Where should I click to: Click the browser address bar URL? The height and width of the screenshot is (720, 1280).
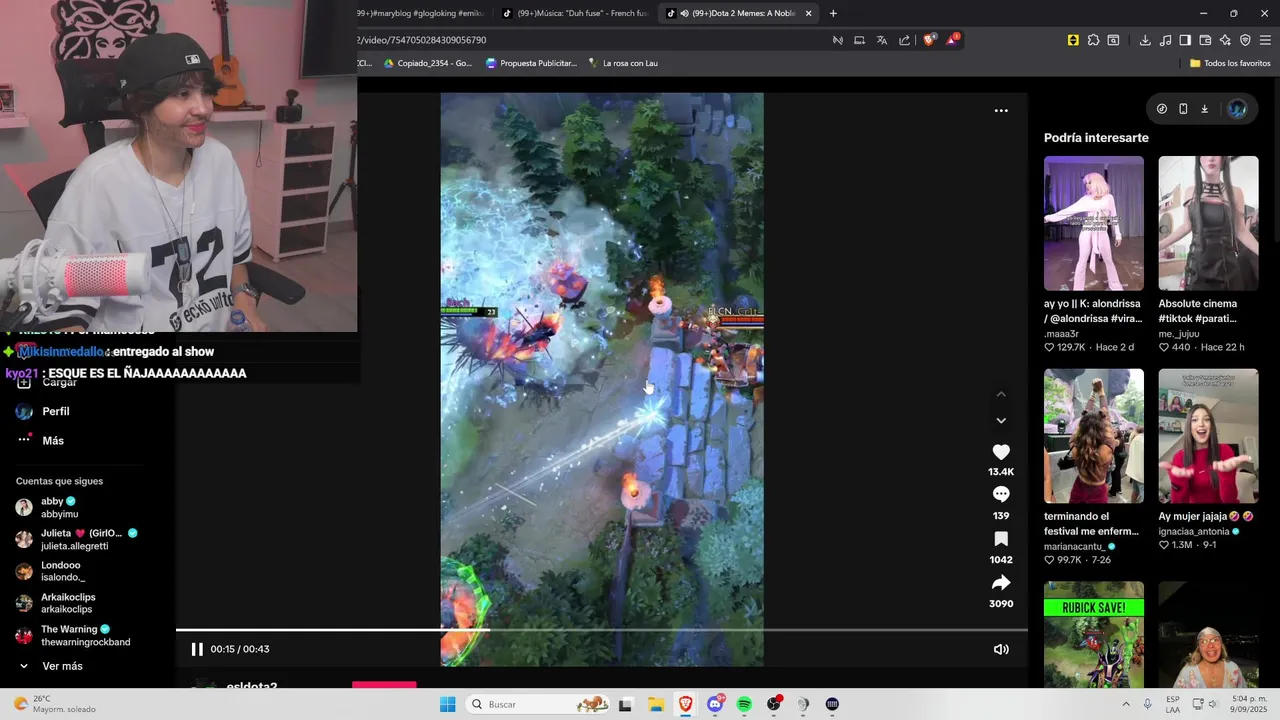click(x=423, y=40)
